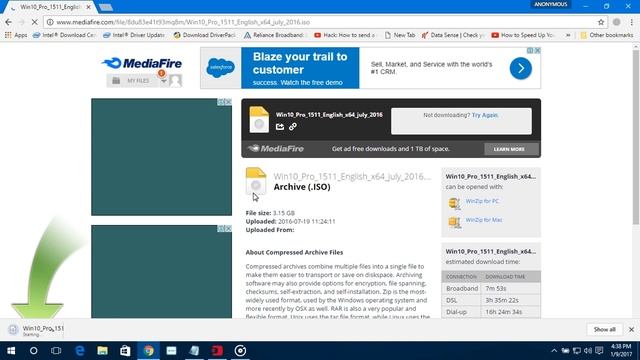Image resolution: width=640 pixels, height=360 pixels.
Task: Select the Win10_Pro_1511 browser tab
Action: point(50,7)
